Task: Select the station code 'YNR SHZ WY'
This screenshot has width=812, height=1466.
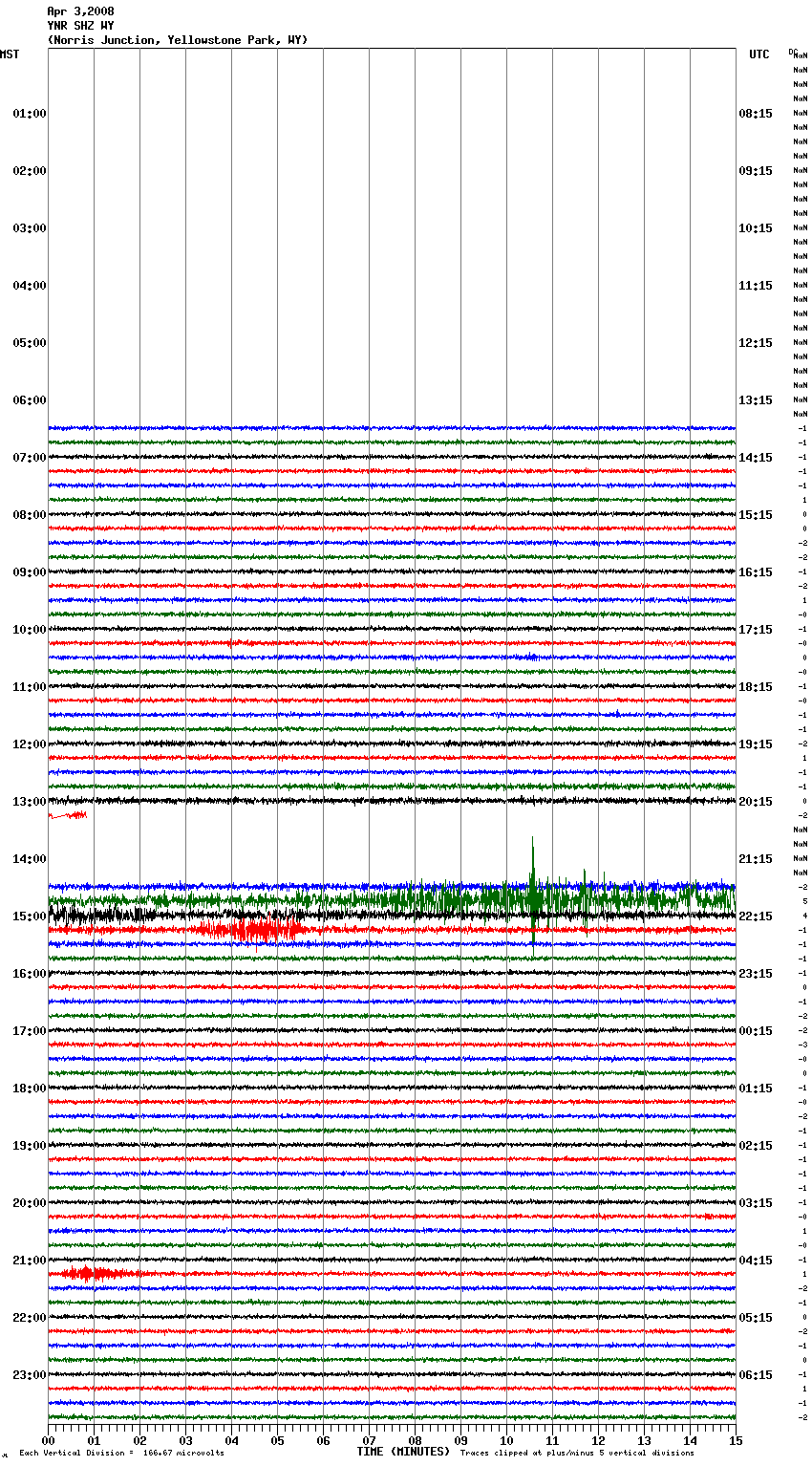Action: click(80, 26)
